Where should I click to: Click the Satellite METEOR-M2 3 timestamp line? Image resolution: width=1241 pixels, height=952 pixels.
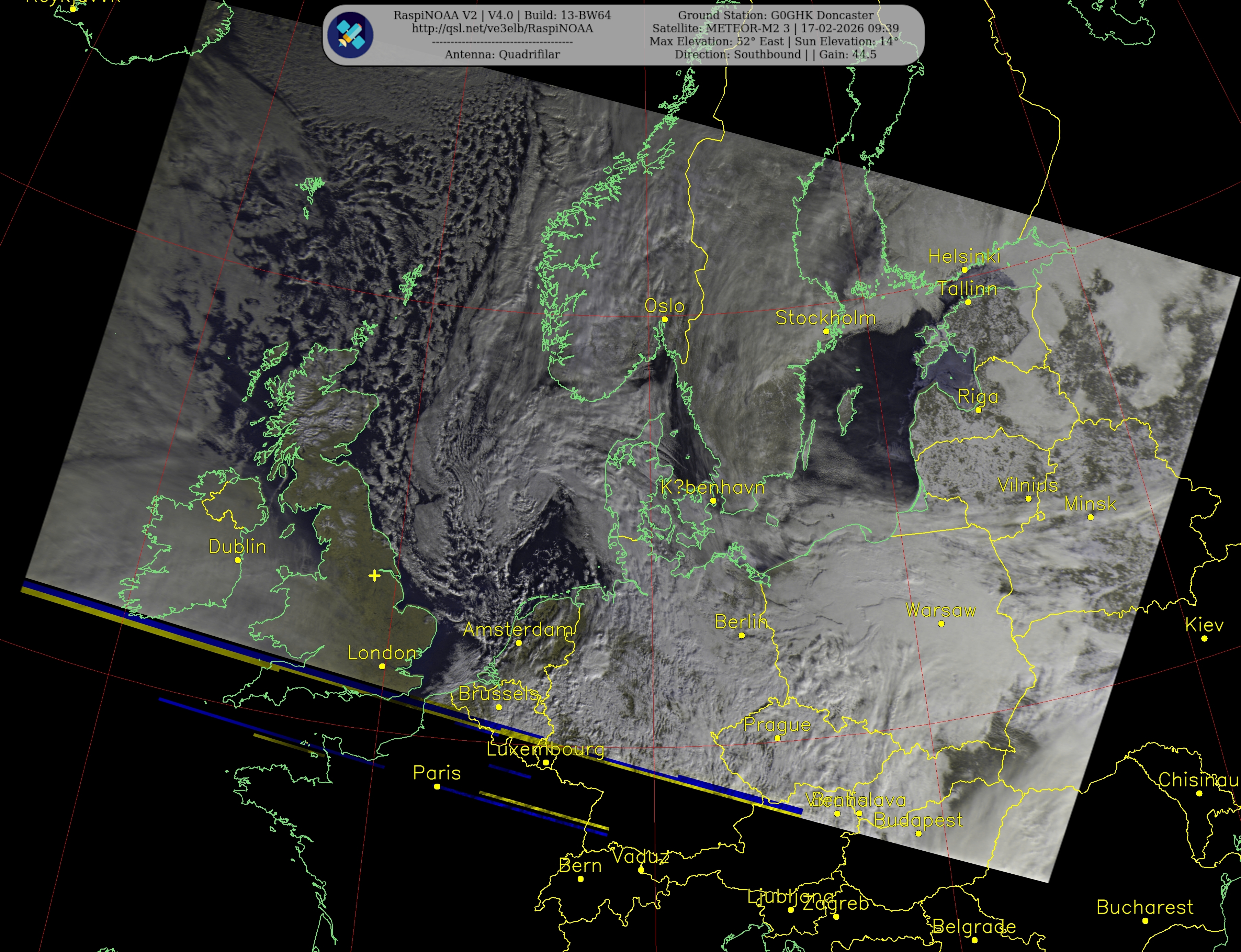click(776, 28)
